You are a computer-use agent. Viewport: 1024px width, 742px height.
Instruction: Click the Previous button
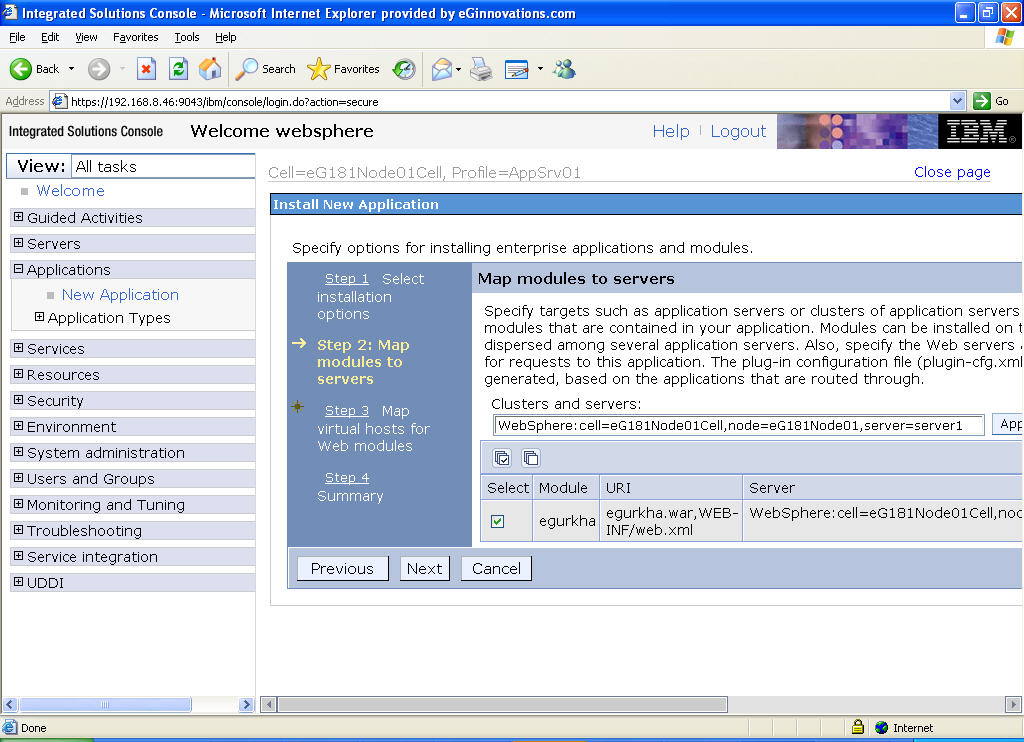[x=342, y=568]
